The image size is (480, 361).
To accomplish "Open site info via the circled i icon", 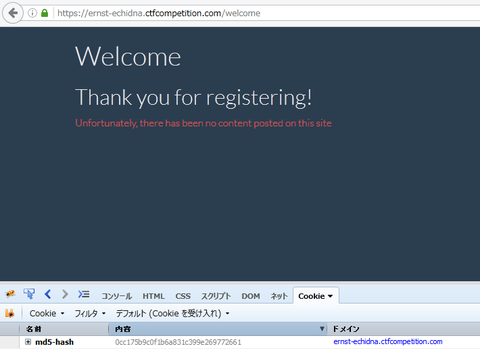I will [x=32, y=13].
